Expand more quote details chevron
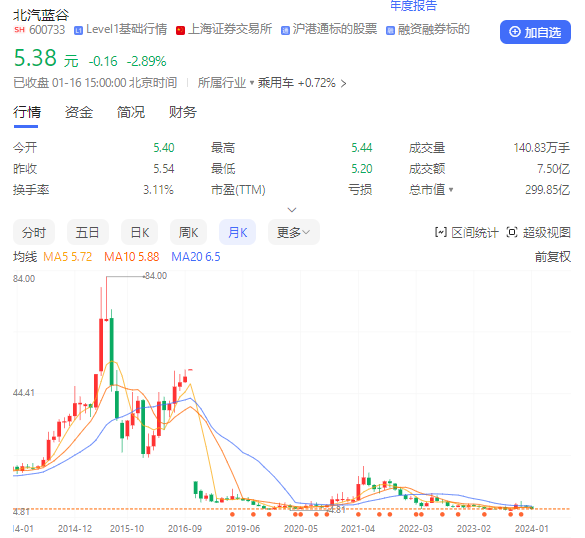 coord(292,210)
